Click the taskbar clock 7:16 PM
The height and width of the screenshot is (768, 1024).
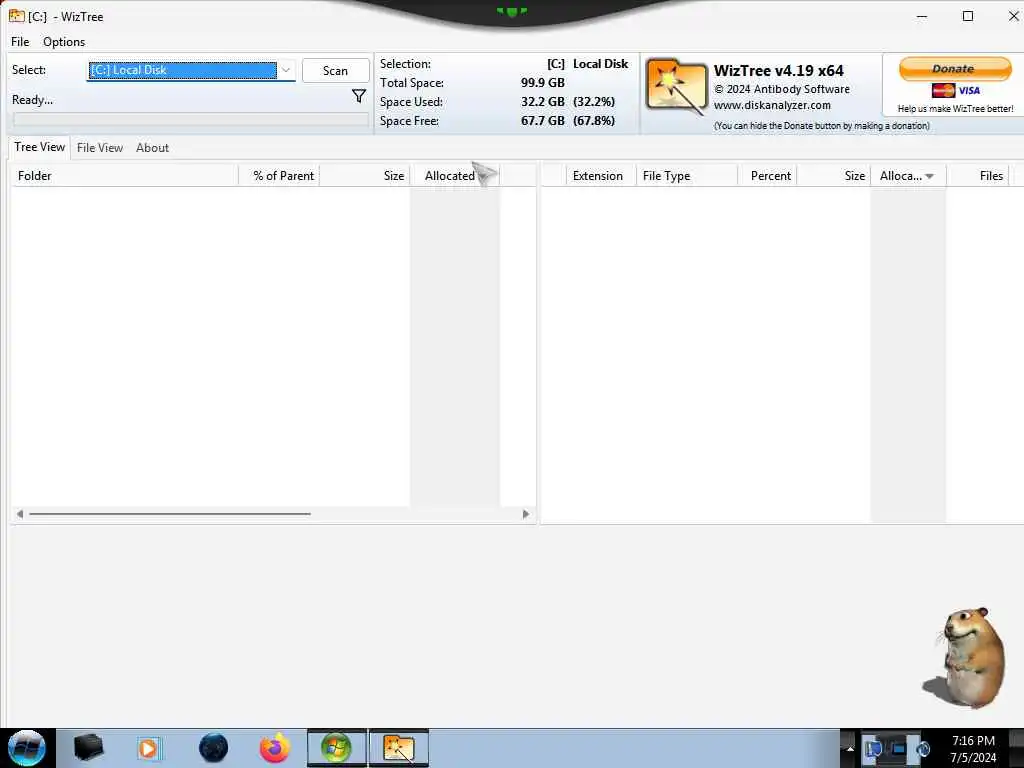coord(973,741)
